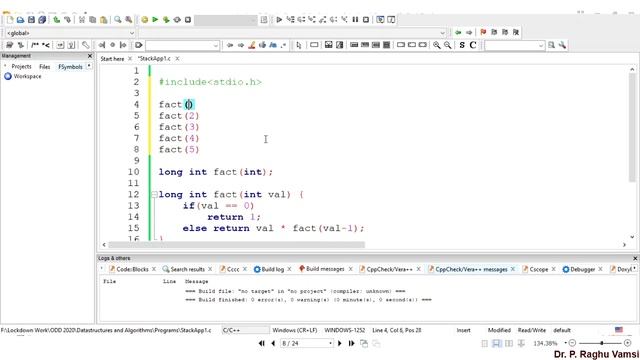Click the Save all files icon

(42, 20)
